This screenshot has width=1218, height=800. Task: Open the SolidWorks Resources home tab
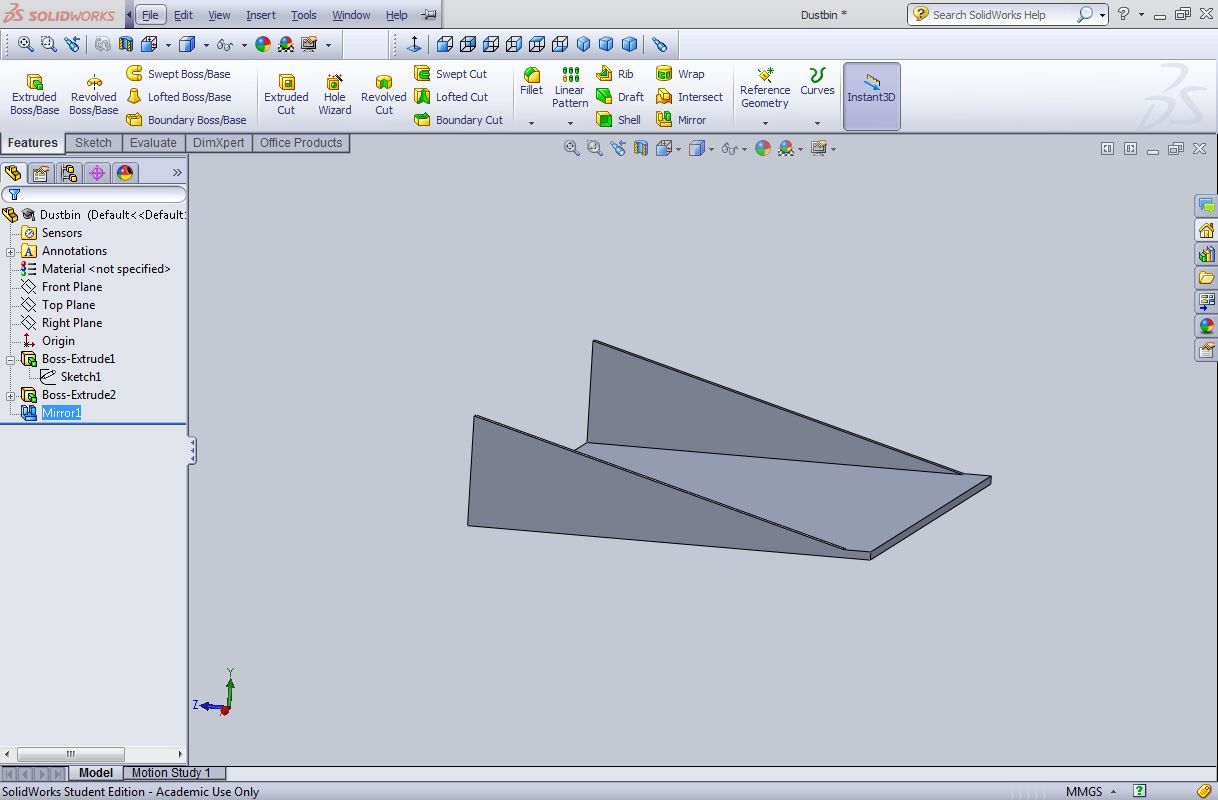click(x=1206, y=230)
